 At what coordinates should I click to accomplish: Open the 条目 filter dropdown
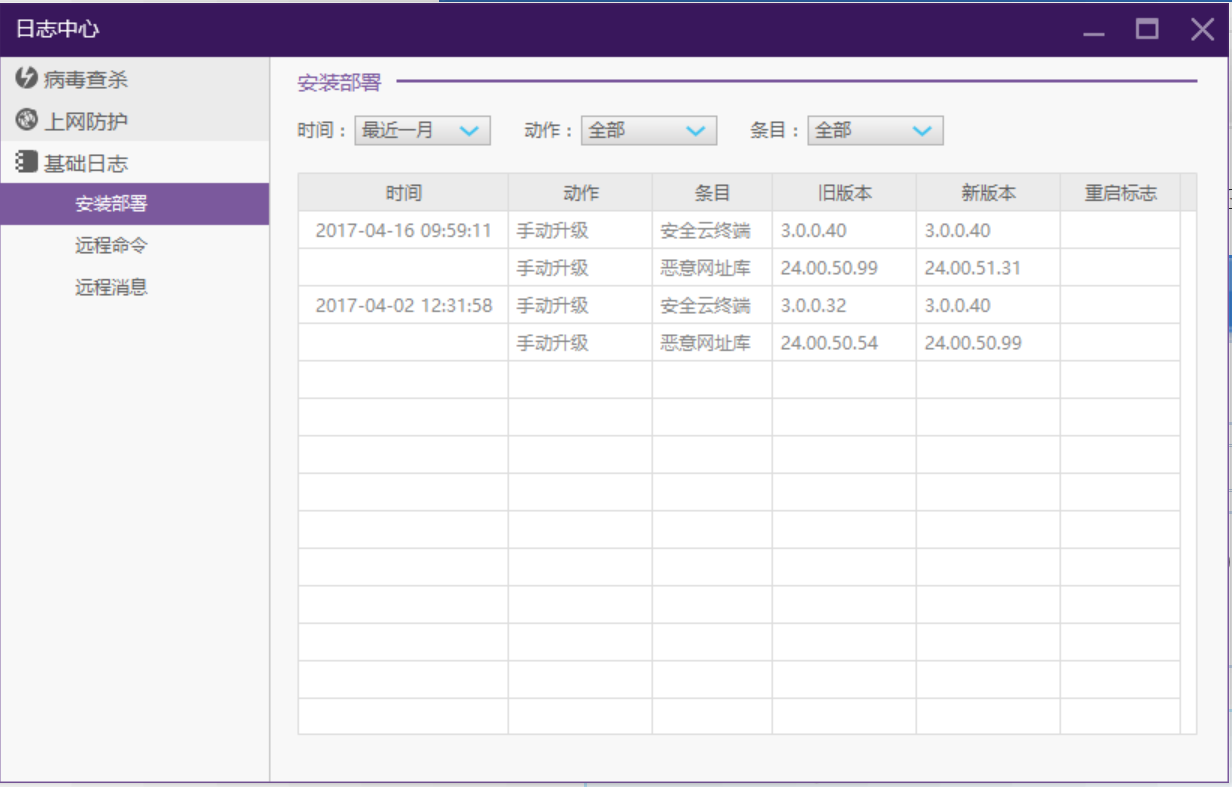point(875,131)
